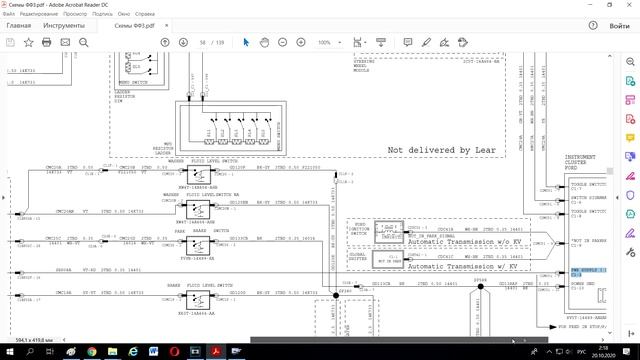This screenshot has height=360, width=640.
Task: Open the sign document pen tool
Action: point(444,42)
